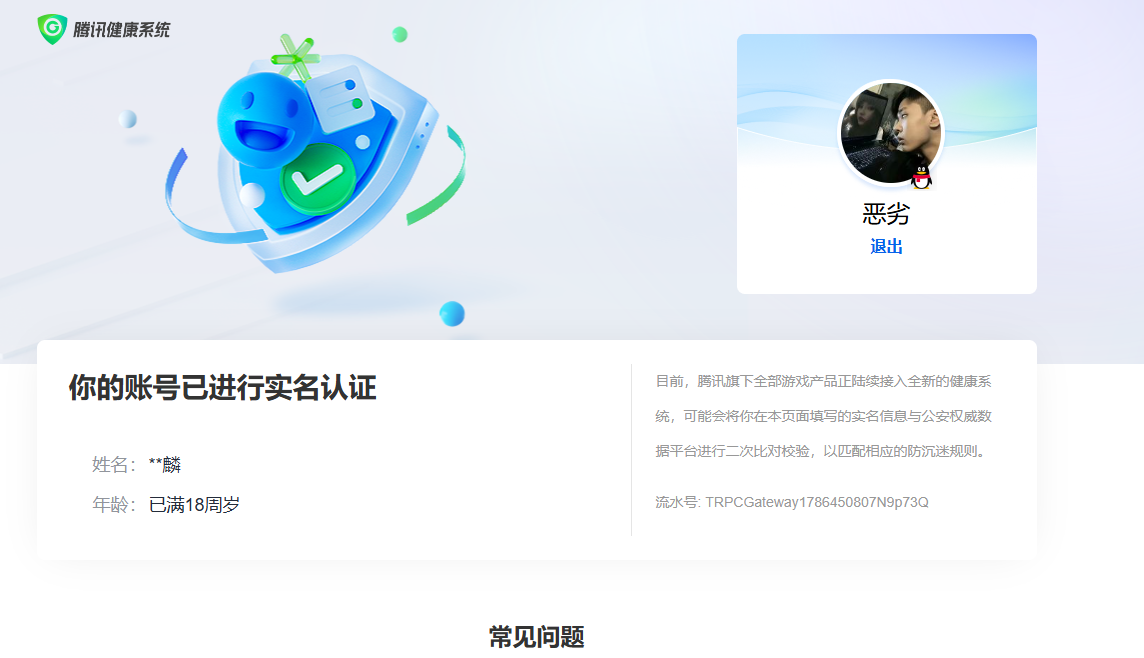Image resolution: width=1144 pixels, height=658 pixels.
Task: Click the 姓名 label
Action: [x=113, y=465]
